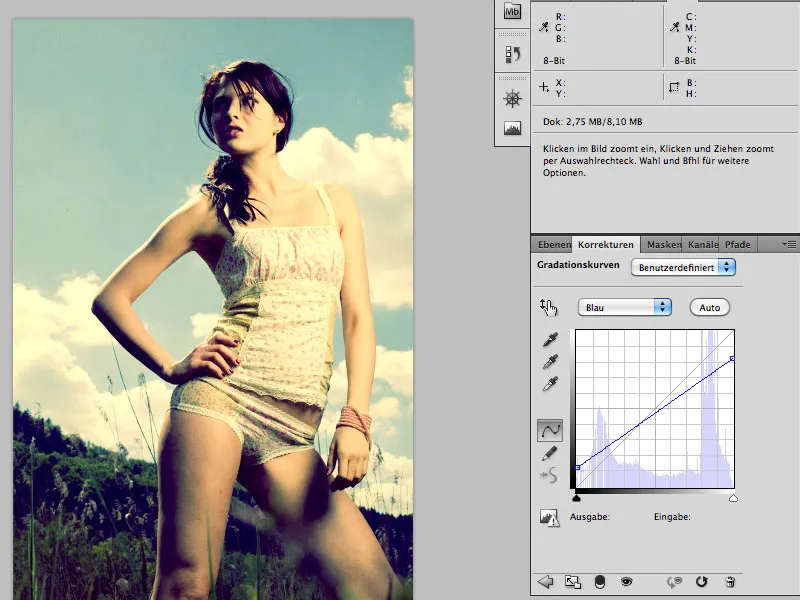Open the Blau channel dropdown
The height and width of the screenshot is (600, 800).
point(625,307)
